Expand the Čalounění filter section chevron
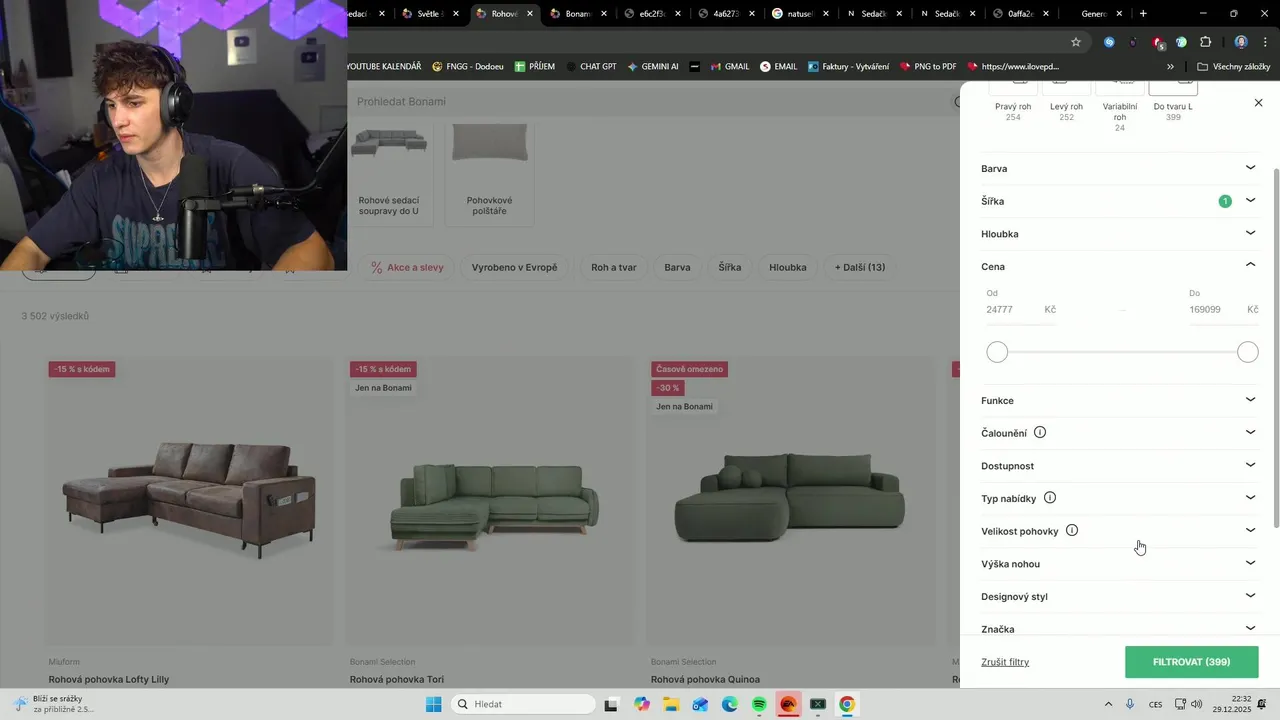 point(1250,432)
